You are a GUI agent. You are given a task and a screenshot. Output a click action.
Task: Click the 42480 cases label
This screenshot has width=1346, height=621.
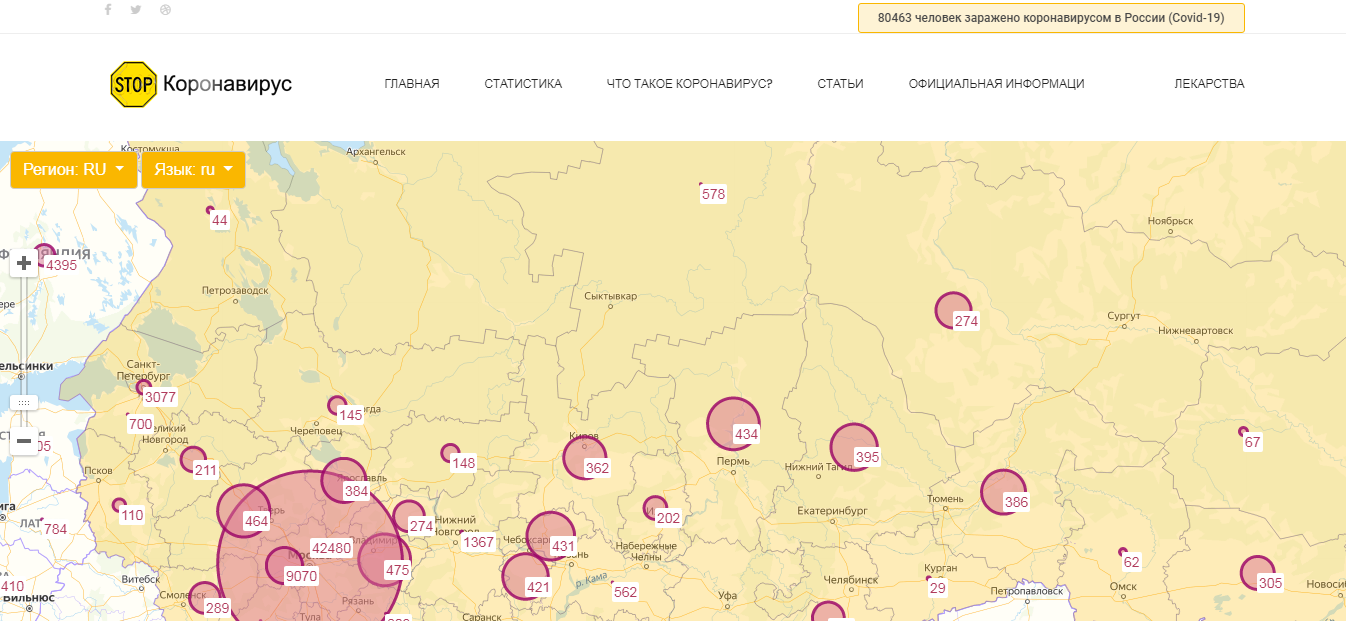click(332, 548)
